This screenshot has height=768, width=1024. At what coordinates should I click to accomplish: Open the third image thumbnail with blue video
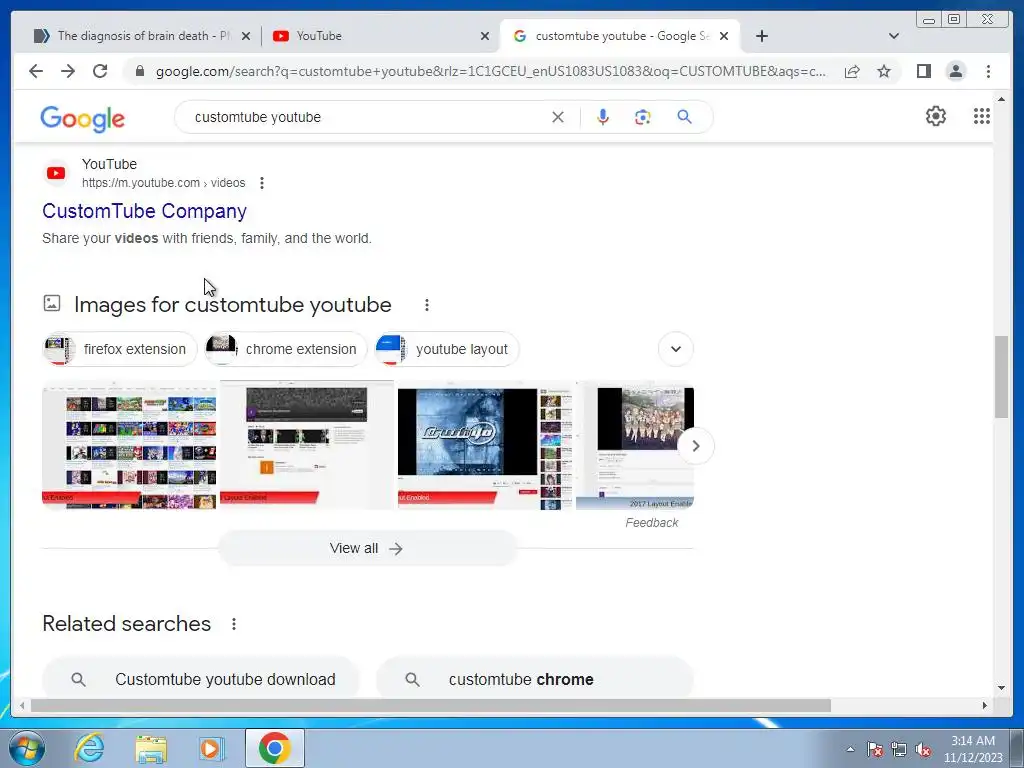pyautogui.click(x=485, y=445)
